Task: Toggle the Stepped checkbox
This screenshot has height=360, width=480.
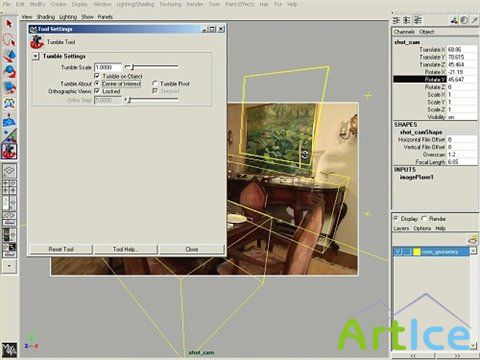Action: pyautogui.click(x=155, y=91)
